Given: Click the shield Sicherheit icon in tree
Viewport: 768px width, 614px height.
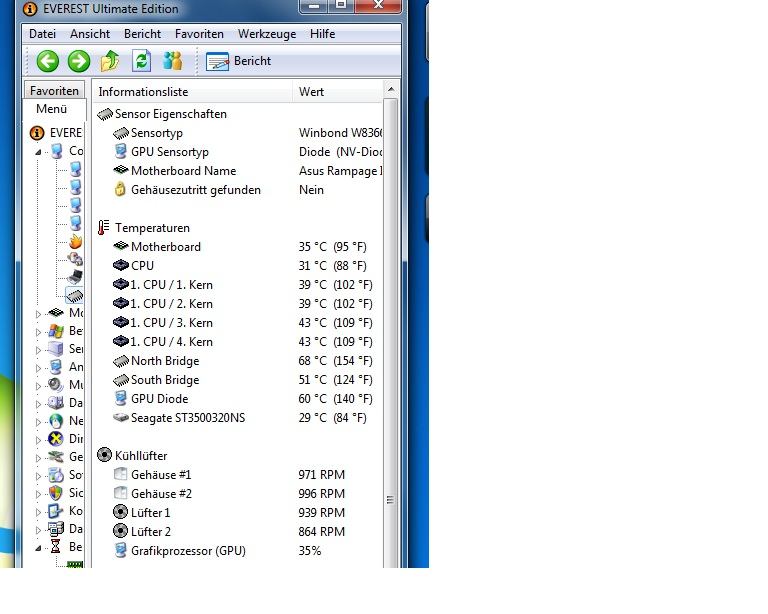Looking at the screenshot, I should [x=56, y=493].
